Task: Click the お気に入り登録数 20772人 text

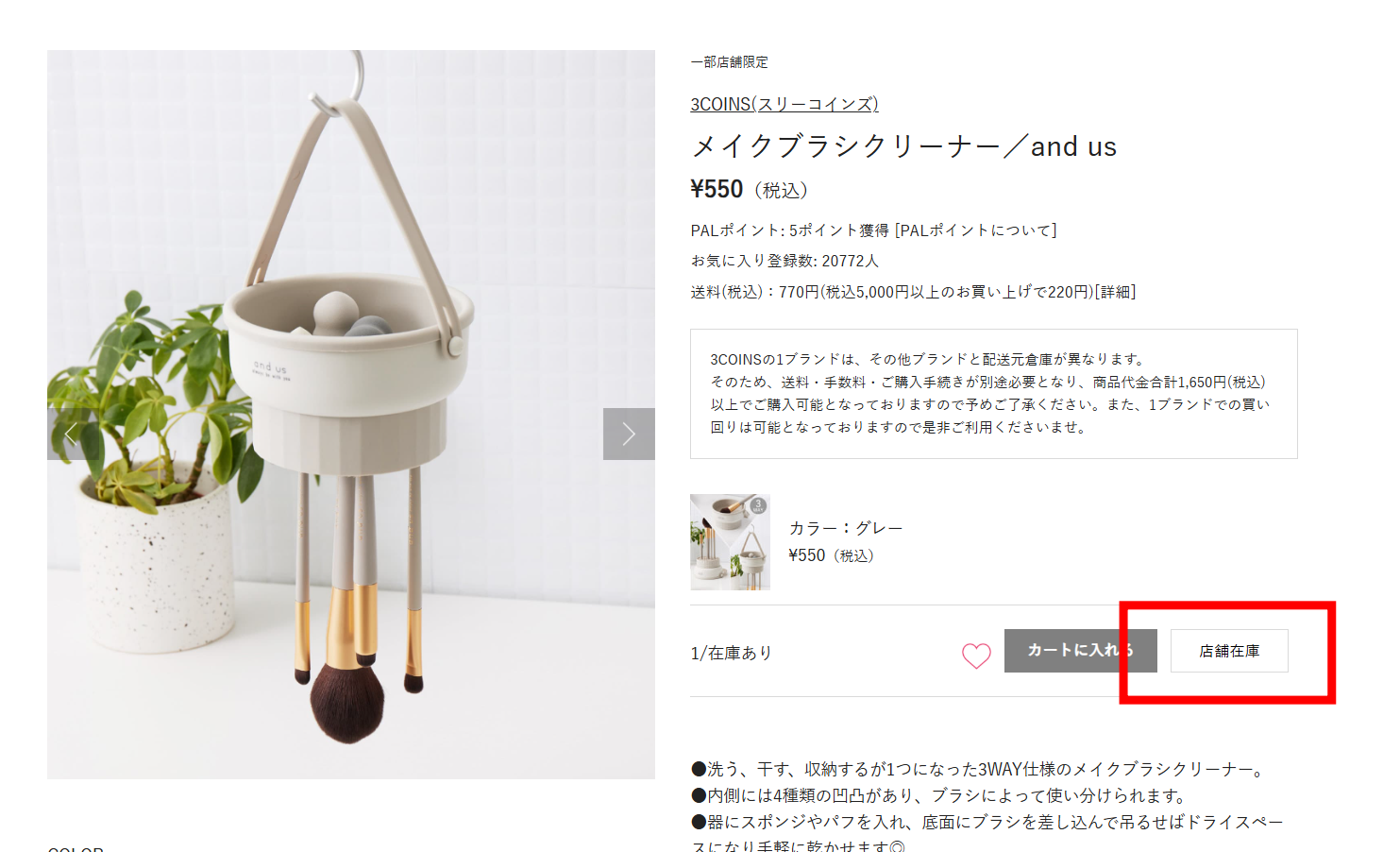Action: coord(784,261)
